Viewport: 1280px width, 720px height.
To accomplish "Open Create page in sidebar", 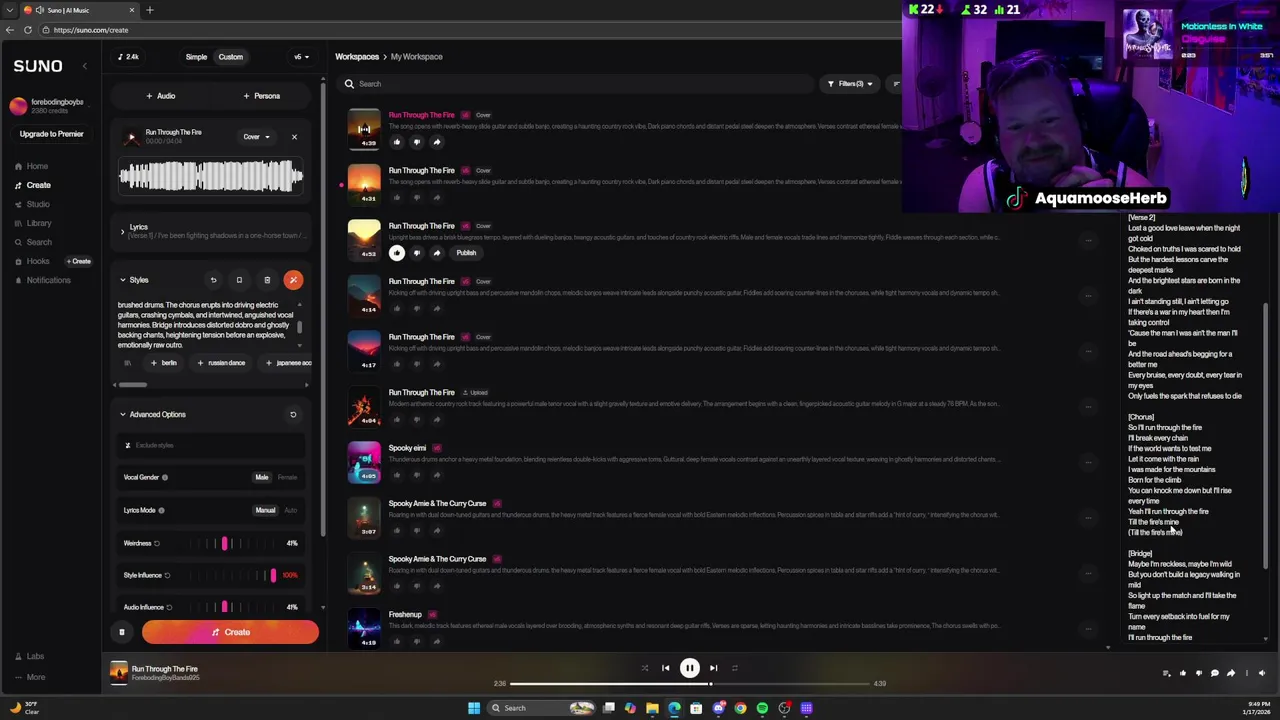I will tap(32, 185).
